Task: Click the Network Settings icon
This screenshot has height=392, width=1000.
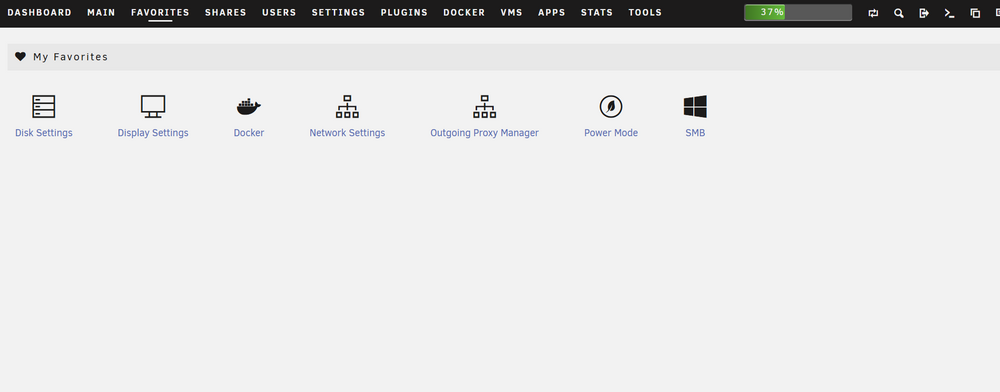Action: pyautogui.click(x=347, y=106)
